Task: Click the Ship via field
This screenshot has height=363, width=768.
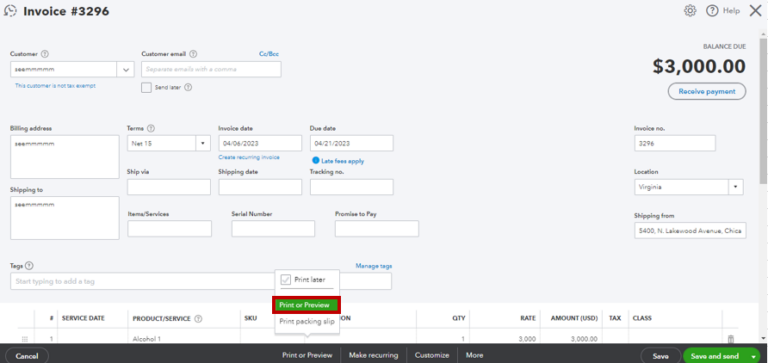Action: click(169, 187)
